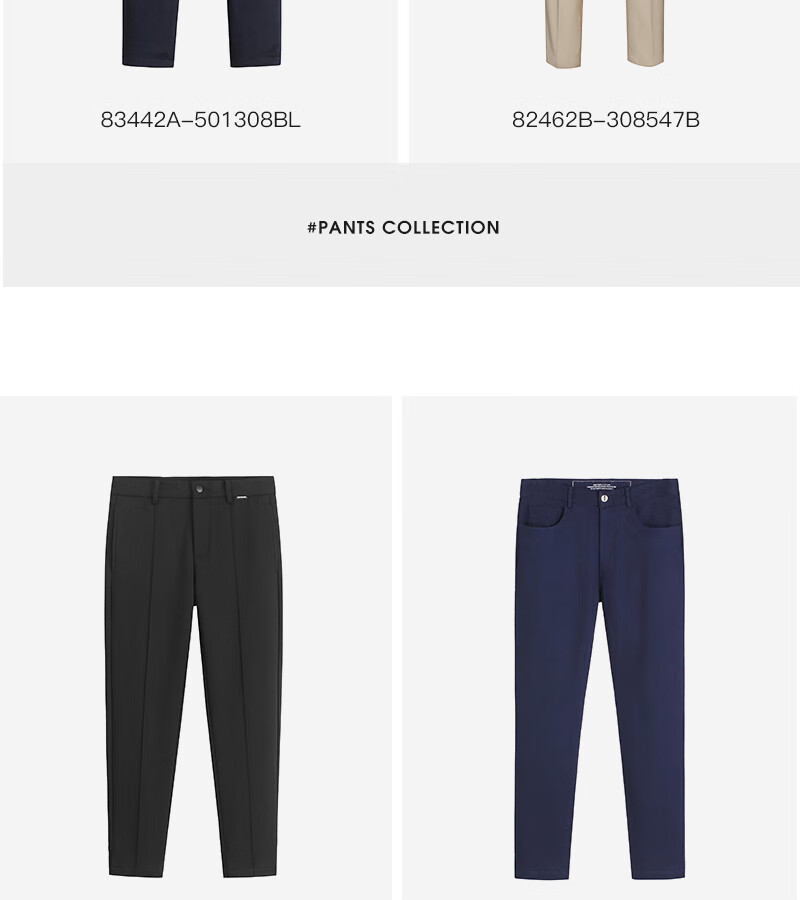Click the waist button on black trousers
Image resolution: width=800 pixels, height=900 pixels.
point(199,489)
